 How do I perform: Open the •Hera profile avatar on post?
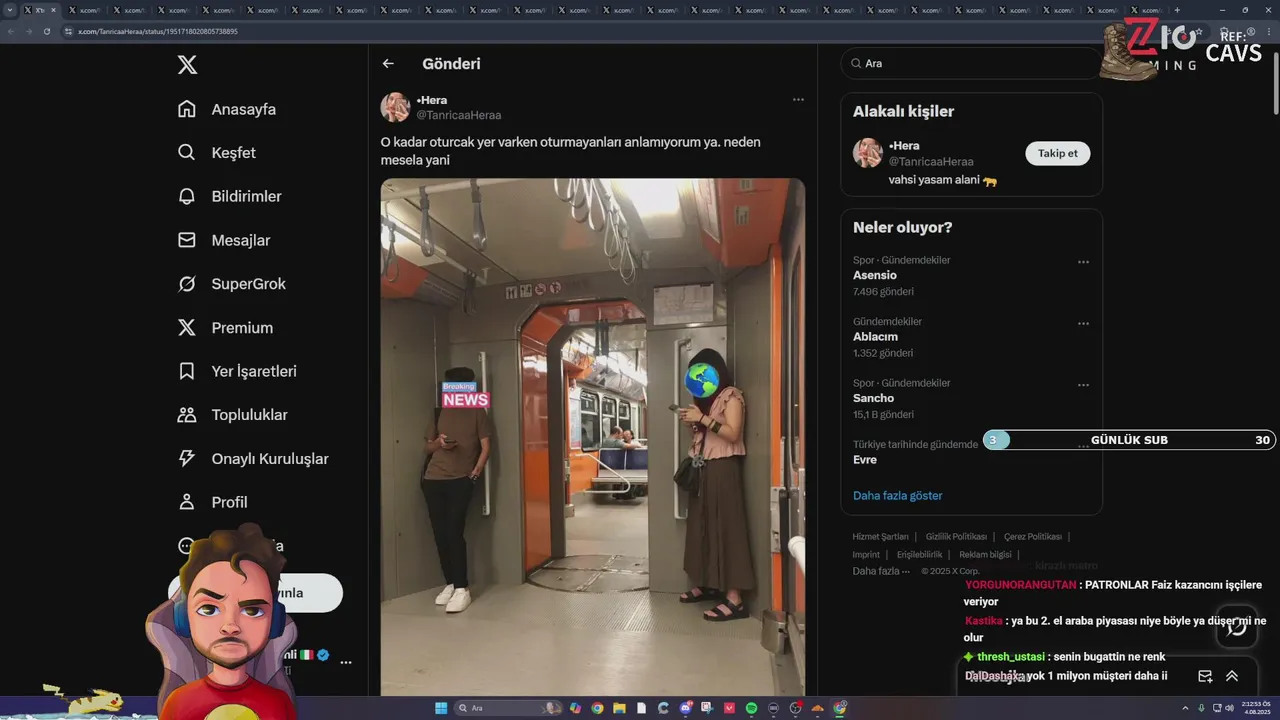coord(395,107)
